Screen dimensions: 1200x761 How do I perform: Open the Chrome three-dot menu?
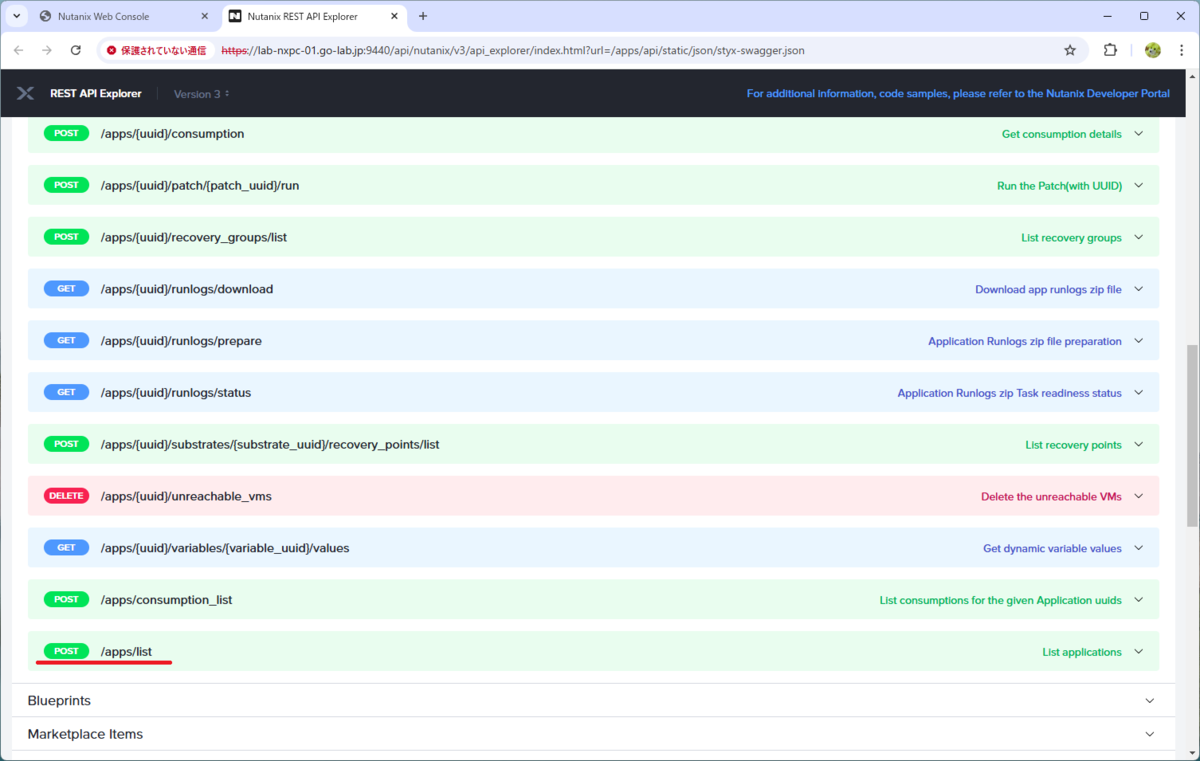tap(1181, 50)
